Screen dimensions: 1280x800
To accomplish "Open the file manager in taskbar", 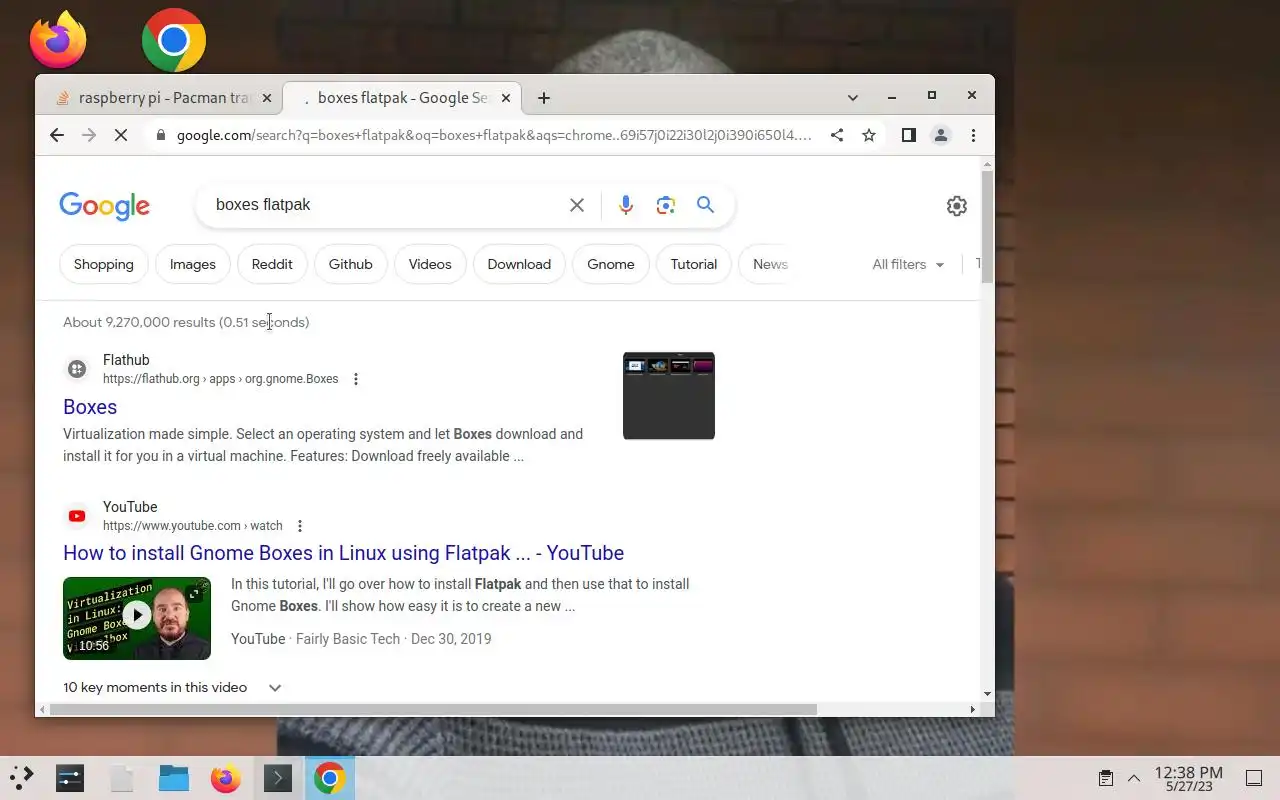I will 174,778.
